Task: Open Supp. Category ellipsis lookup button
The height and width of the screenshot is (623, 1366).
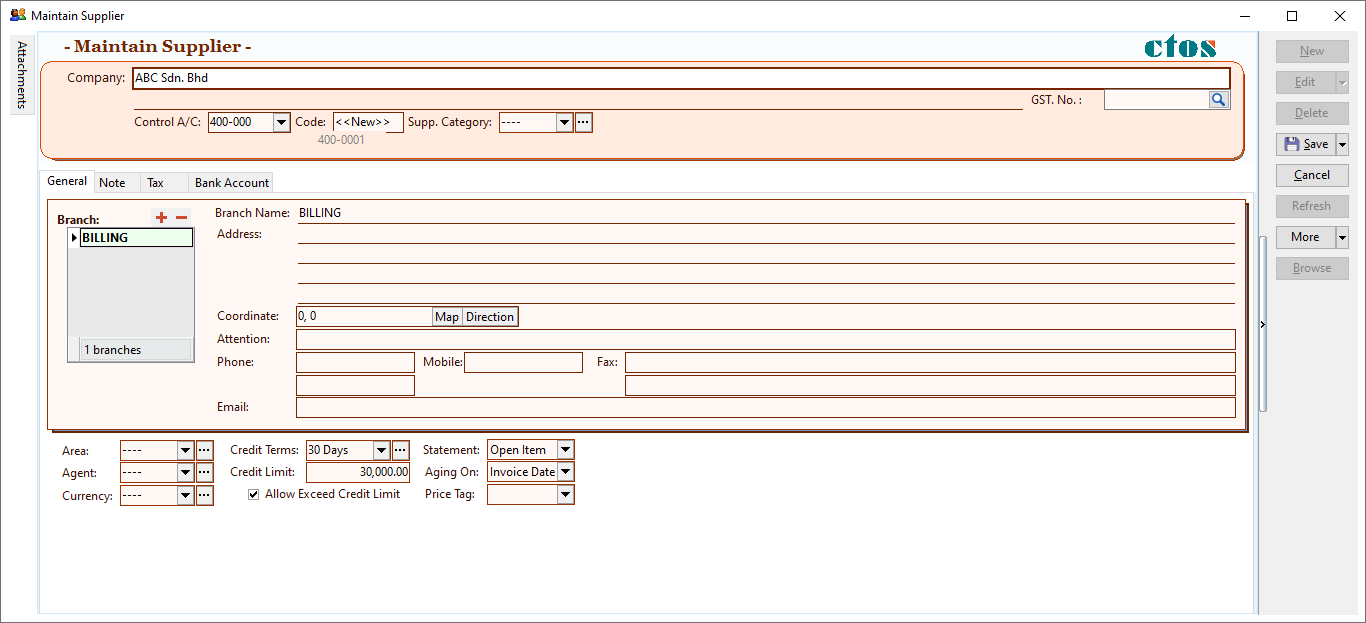Action: (584, 122)
